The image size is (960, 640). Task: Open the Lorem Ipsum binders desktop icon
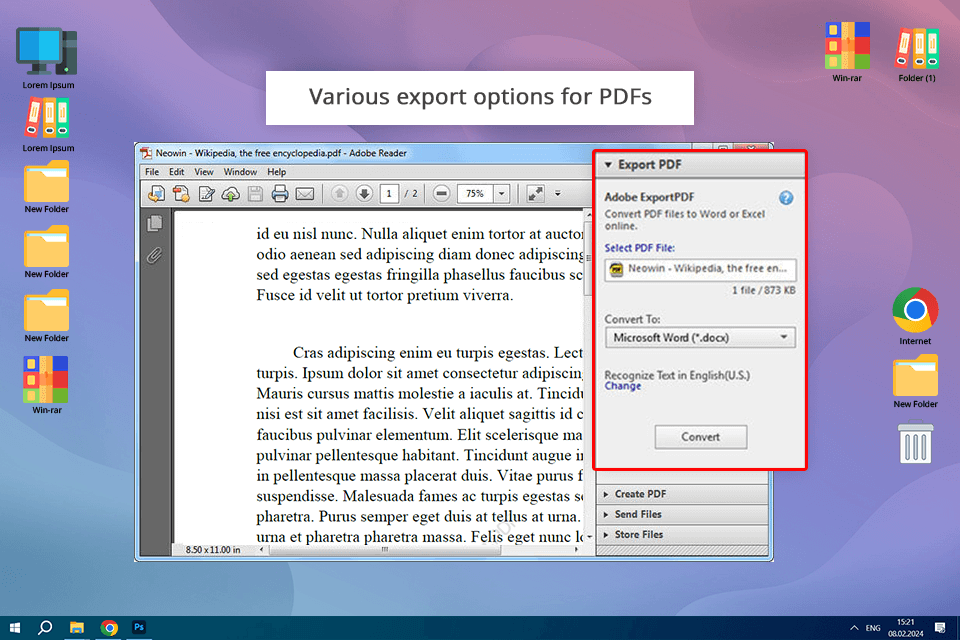coord(48,124)
